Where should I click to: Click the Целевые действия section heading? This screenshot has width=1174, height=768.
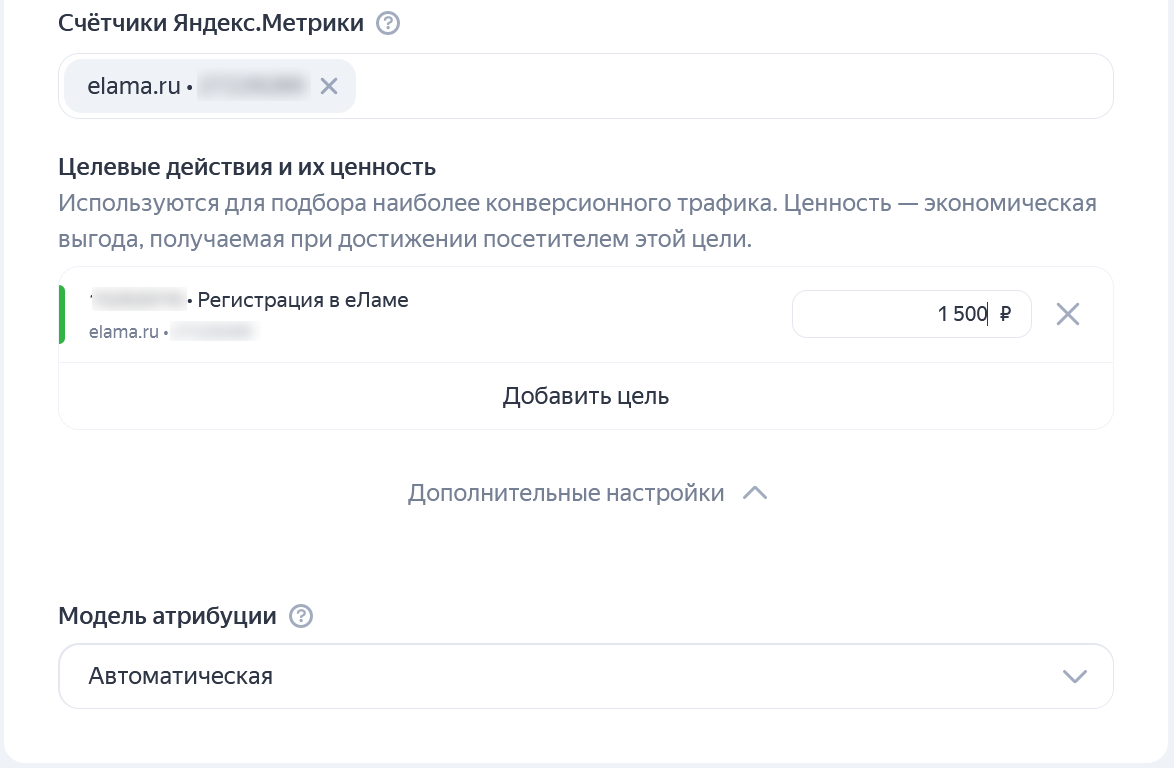(x=246, y=167)
